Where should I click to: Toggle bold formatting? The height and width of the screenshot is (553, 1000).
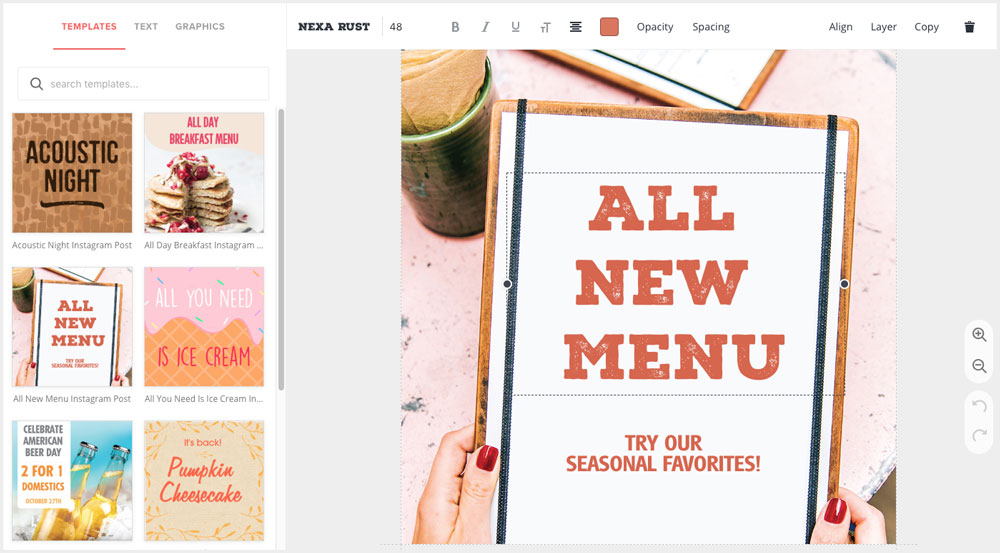tap(455, 27)
